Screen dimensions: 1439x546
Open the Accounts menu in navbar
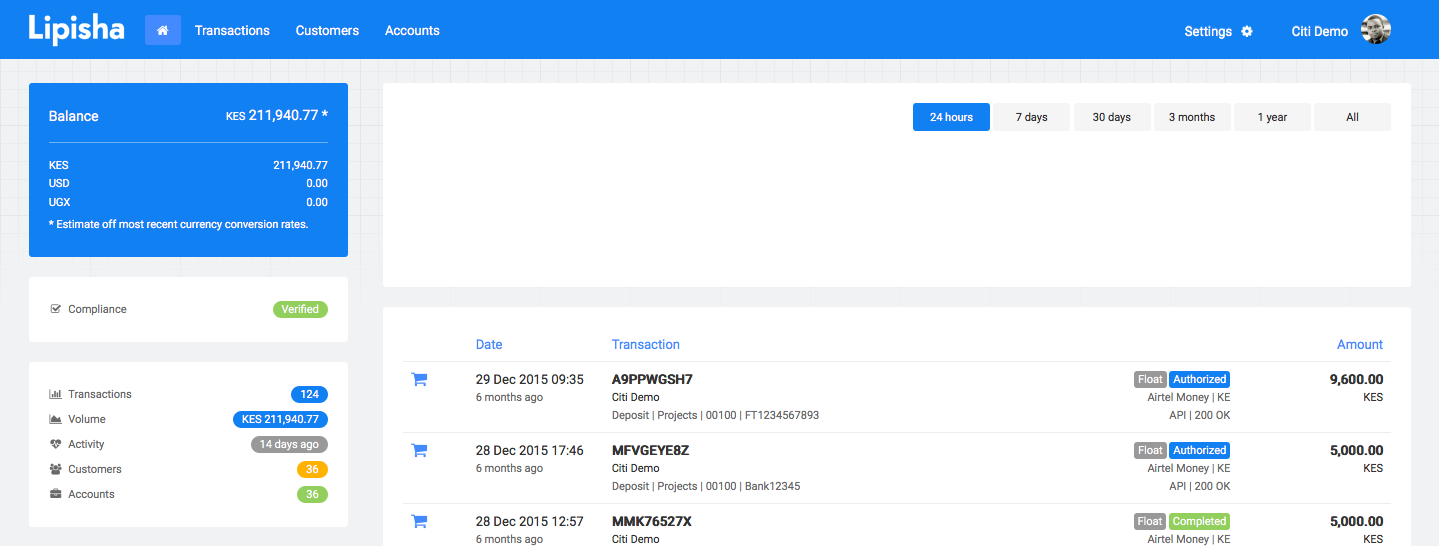click(412, 31)
